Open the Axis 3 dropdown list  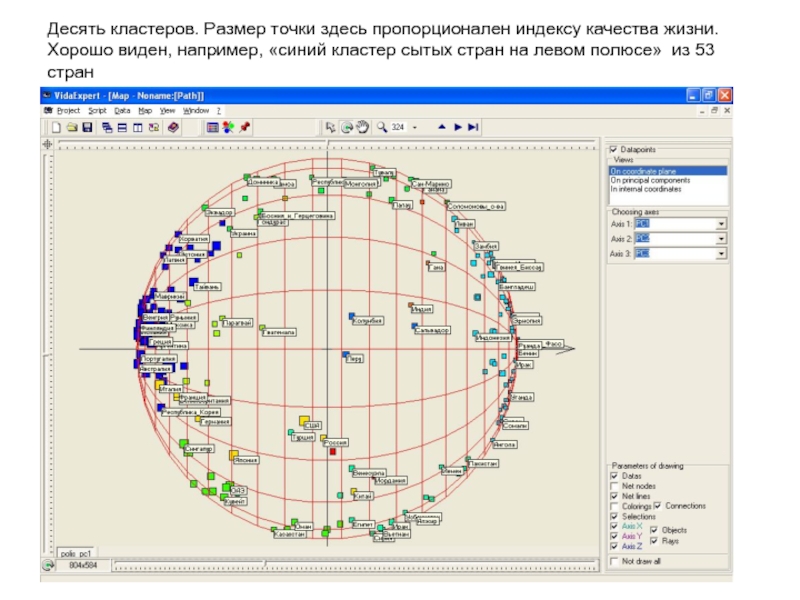click(721, 254)
